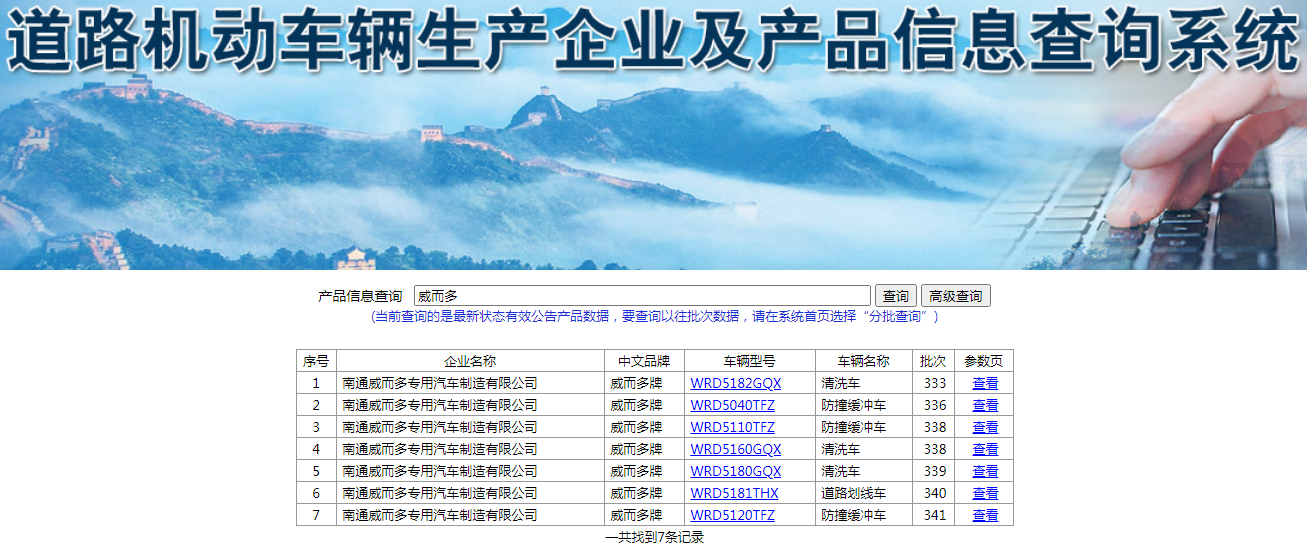Screen dimensions: 1307x550
Task: Click 查看 for WRD5110TFZ row
Action: [985, 427]
